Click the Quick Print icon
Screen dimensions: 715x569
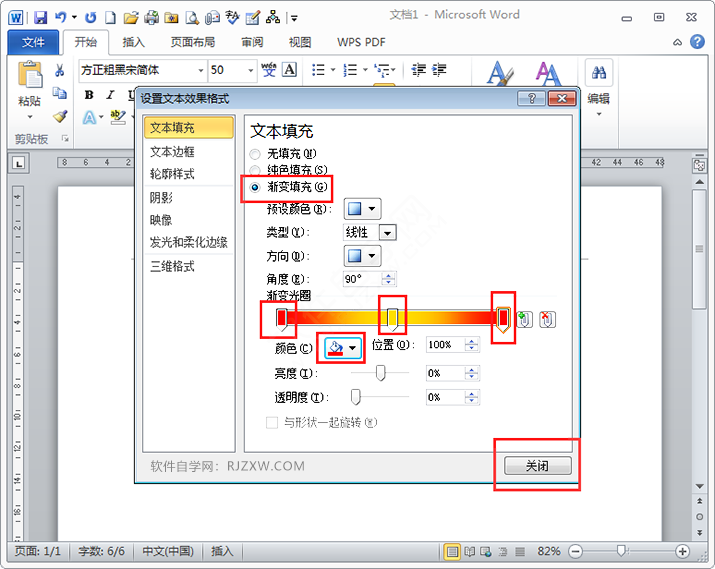point(151,18)
